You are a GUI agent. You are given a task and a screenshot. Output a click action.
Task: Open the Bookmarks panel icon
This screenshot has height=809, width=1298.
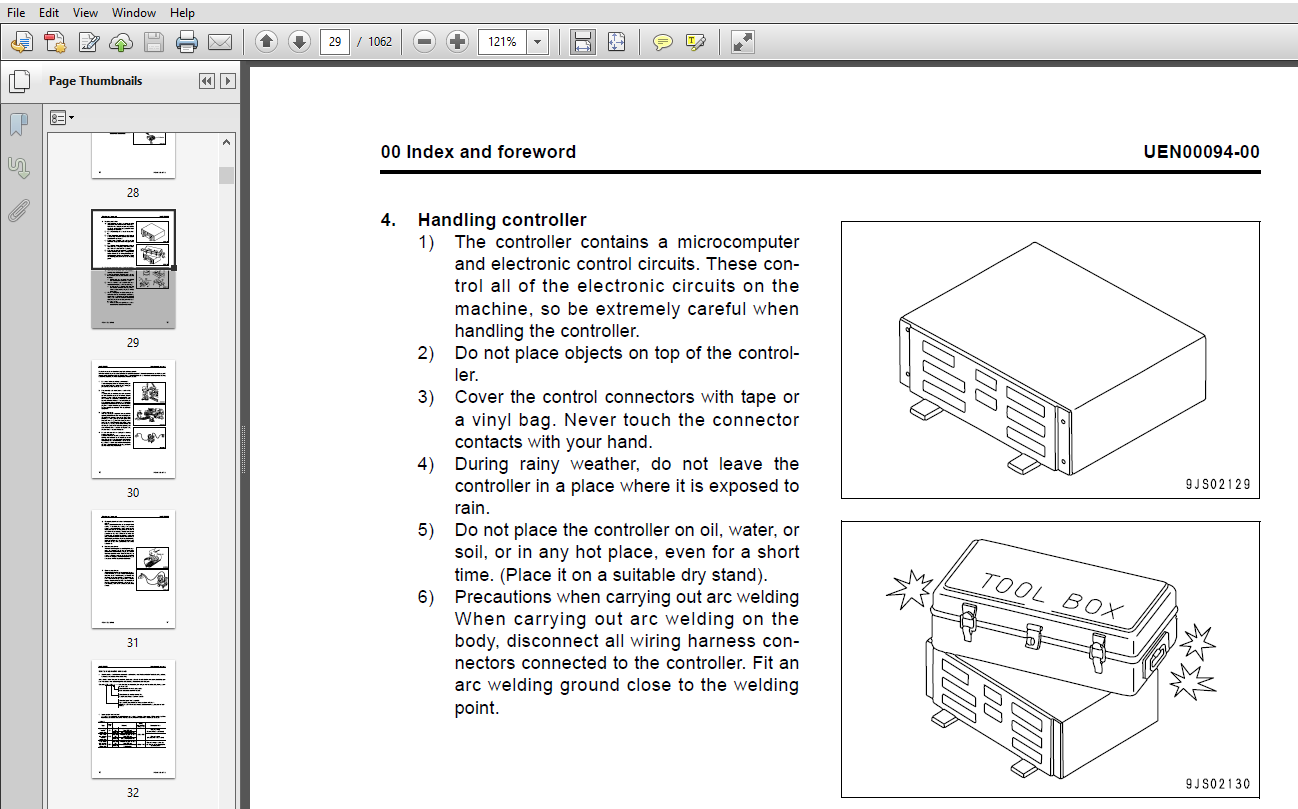point(19,124)
